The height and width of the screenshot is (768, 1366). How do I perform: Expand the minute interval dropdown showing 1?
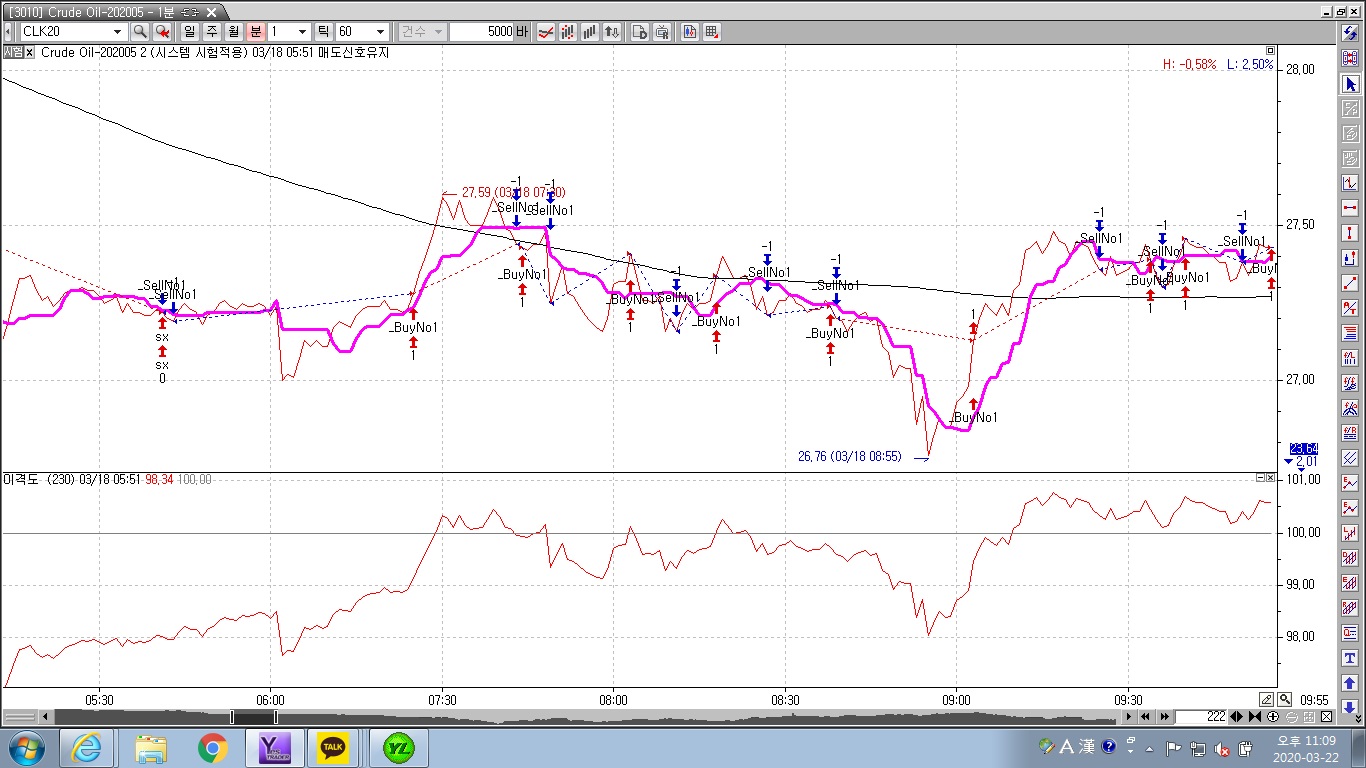tap(302, 32)
